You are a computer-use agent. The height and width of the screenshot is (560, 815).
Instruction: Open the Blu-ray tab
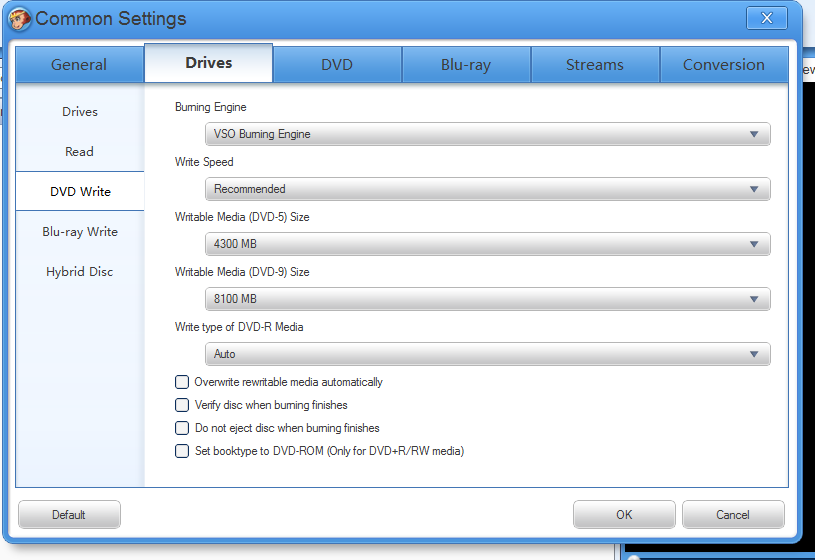pos(466,64)
